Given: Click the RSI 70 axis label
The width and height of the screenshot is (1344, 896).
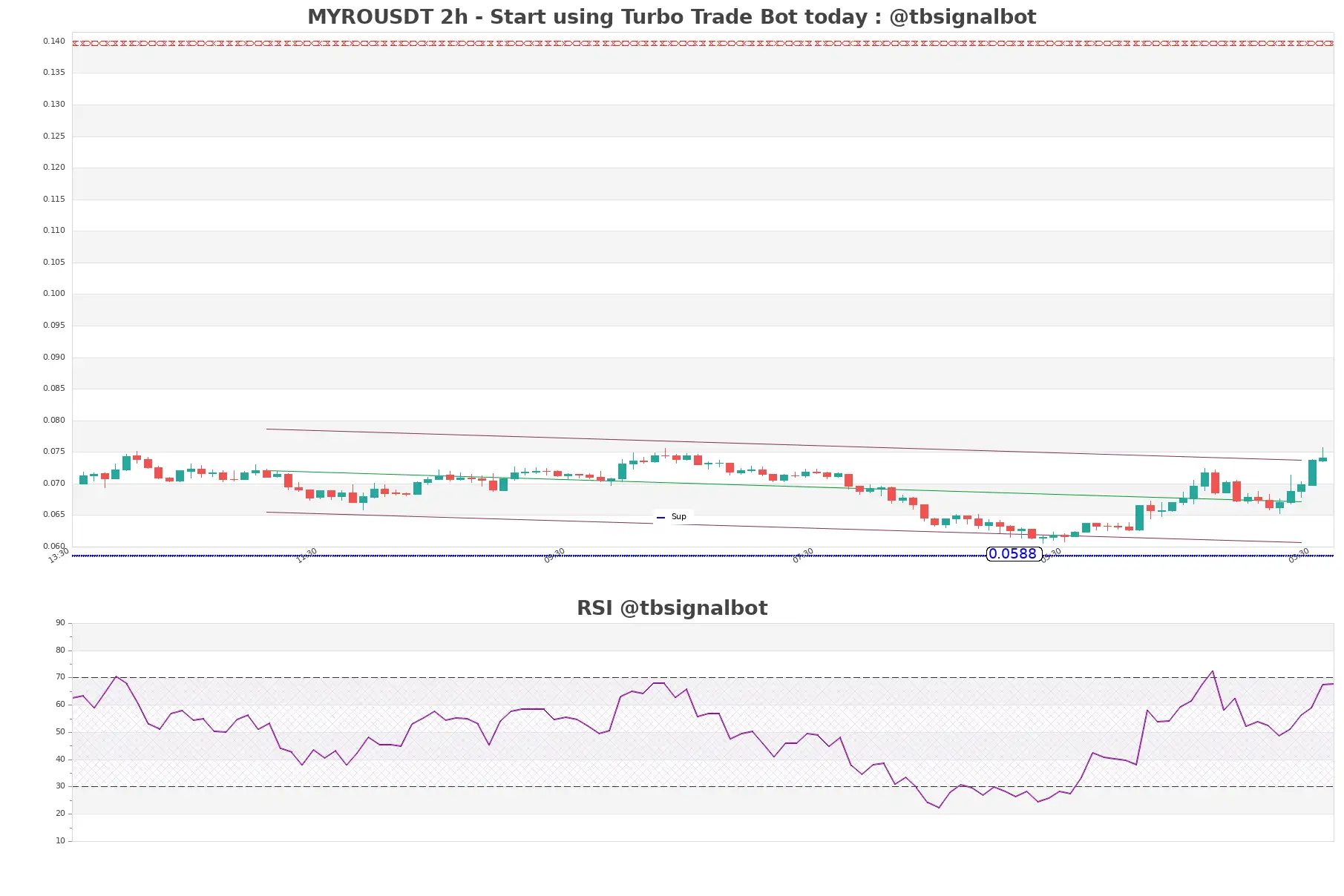Looking at the screenshot, I should pos(61,677).
